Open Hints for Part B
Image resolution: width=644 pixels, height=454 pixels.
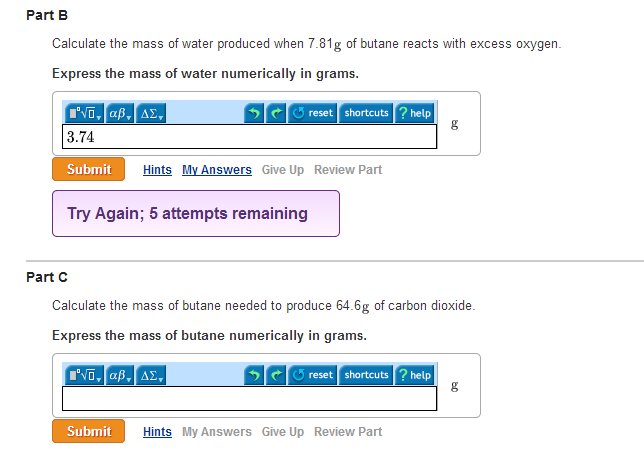click(157, 170)
